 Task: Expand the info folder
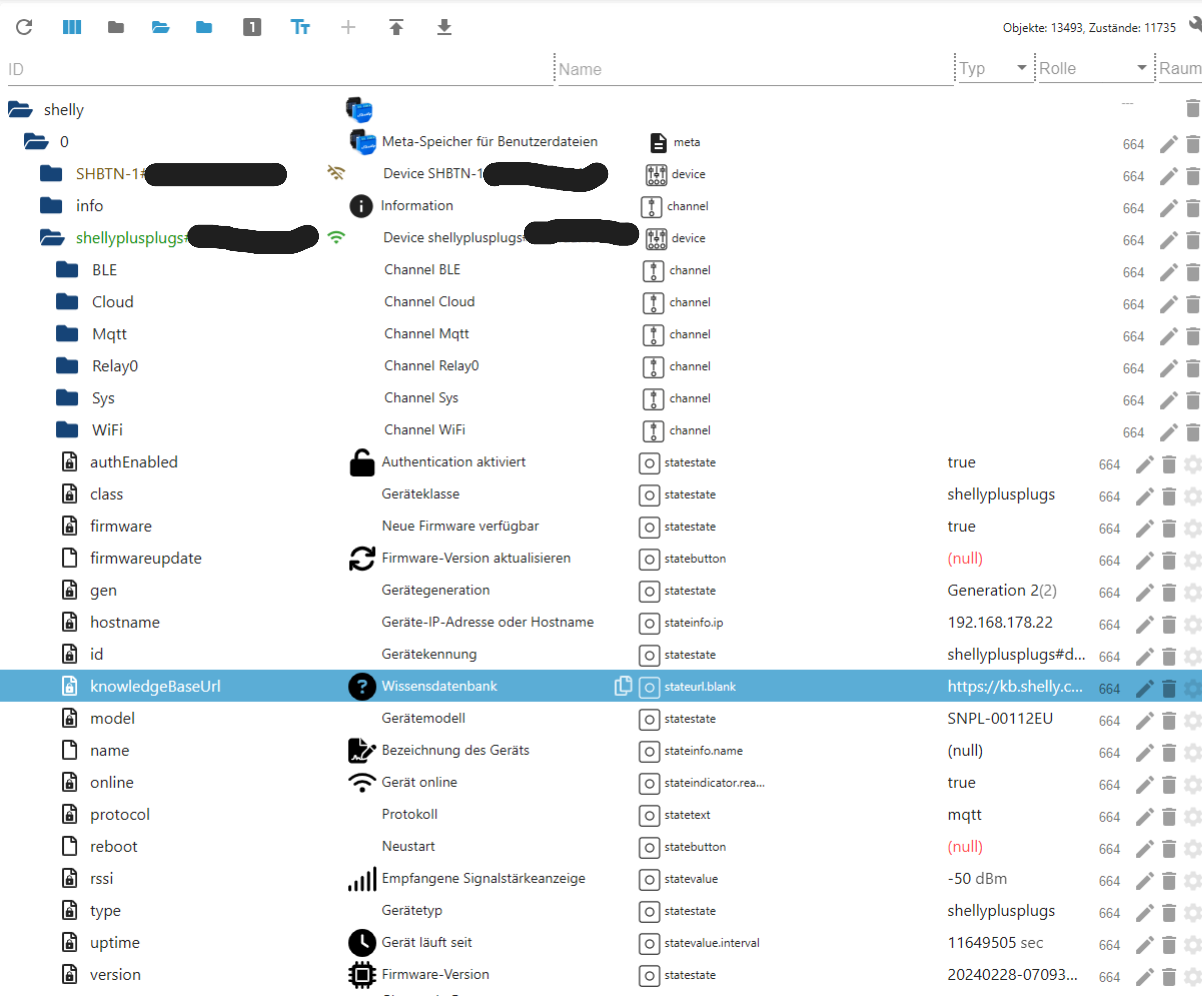[x=51, y=206]
